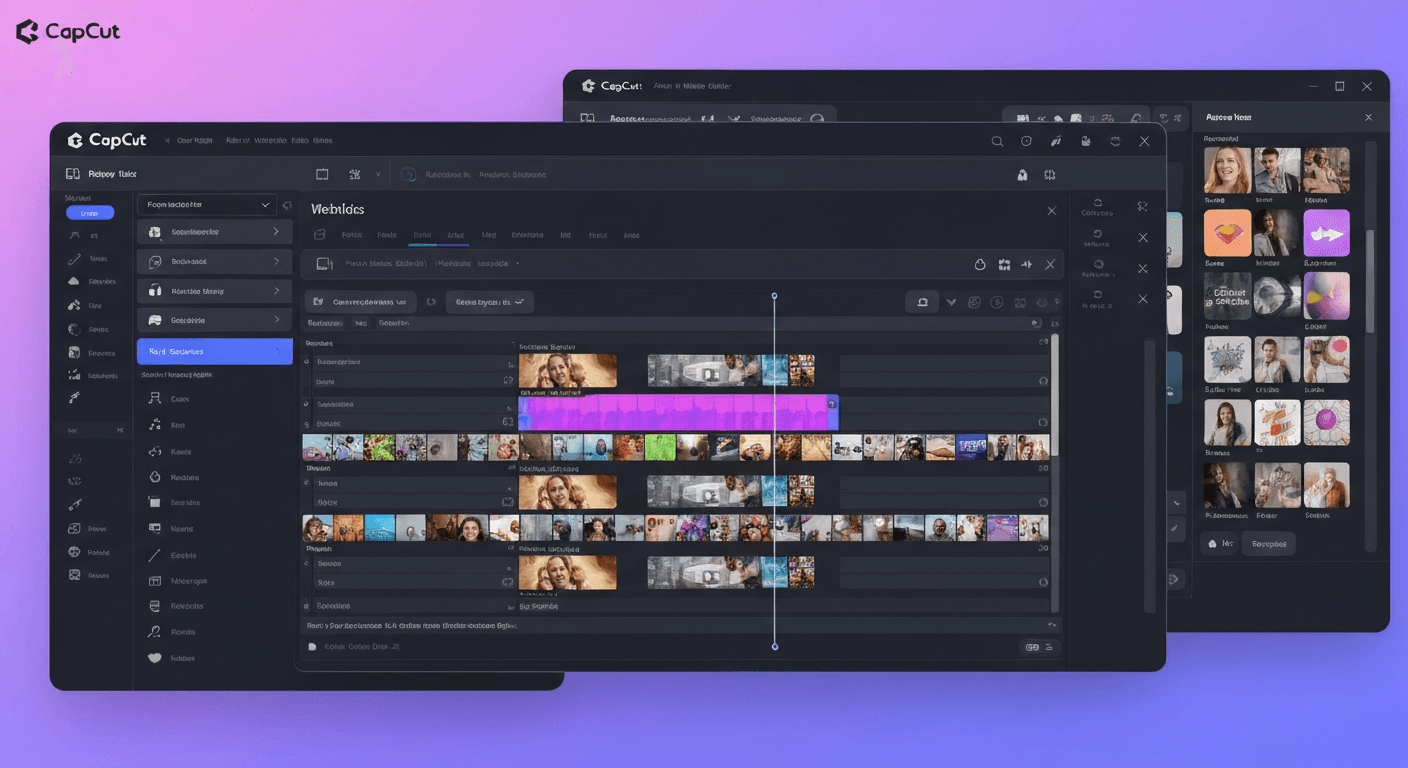Move the playhead marker on the timeline ruler
This screenshot has height=768, width=1408.
[774, 296]
